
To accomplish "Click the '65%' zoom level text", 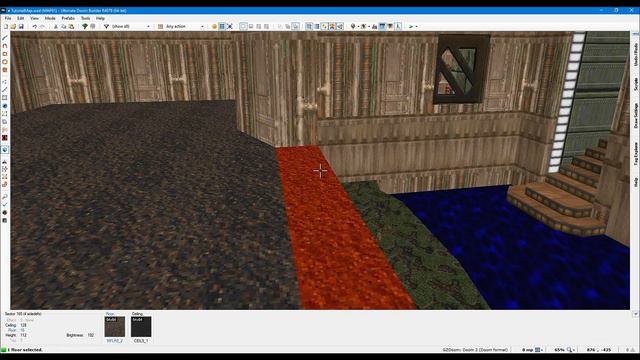I will 559,350.
